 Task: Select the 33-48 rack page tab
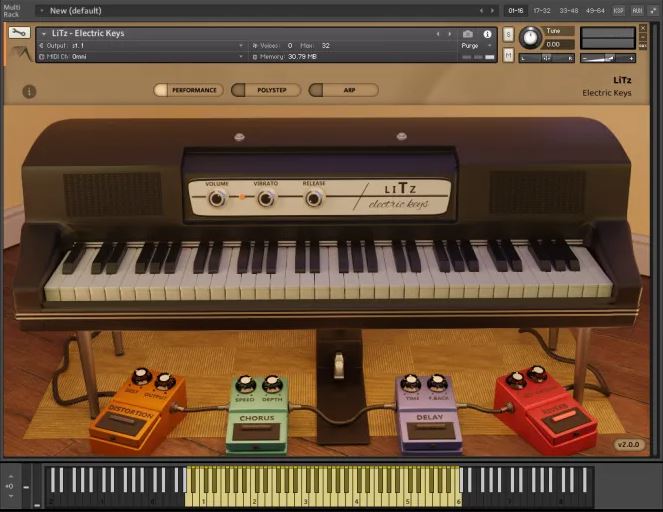point(568,11)
